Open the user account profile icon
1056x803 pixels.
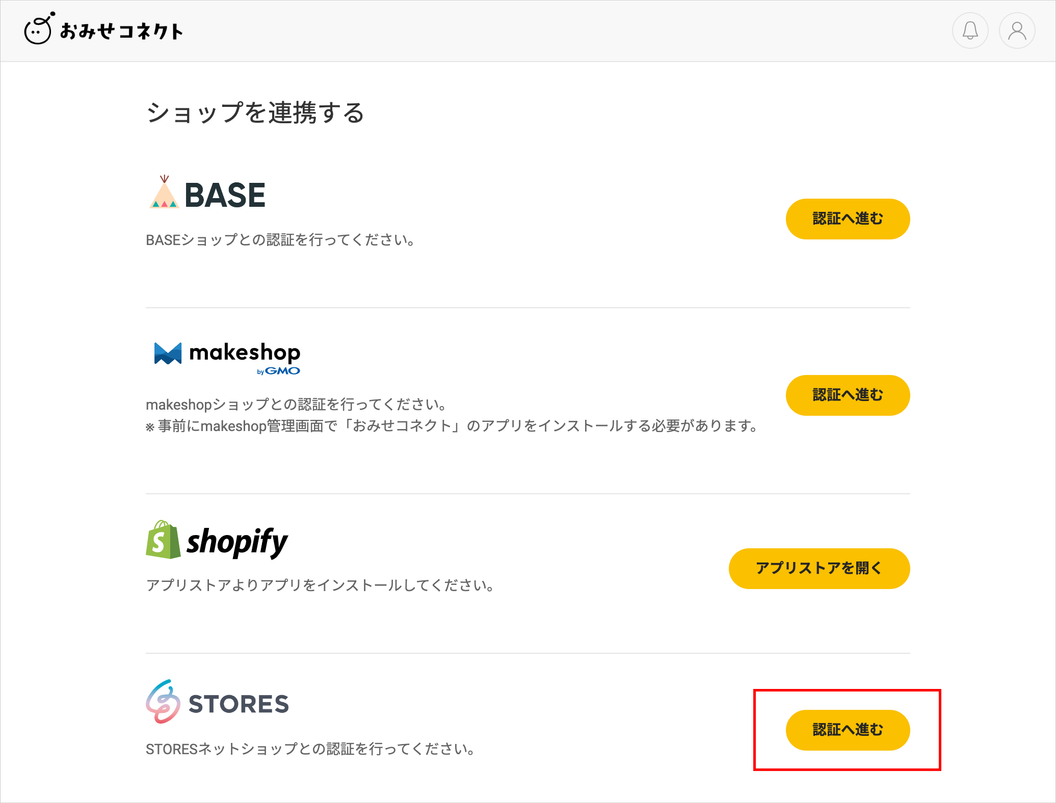coord(1017,30)
